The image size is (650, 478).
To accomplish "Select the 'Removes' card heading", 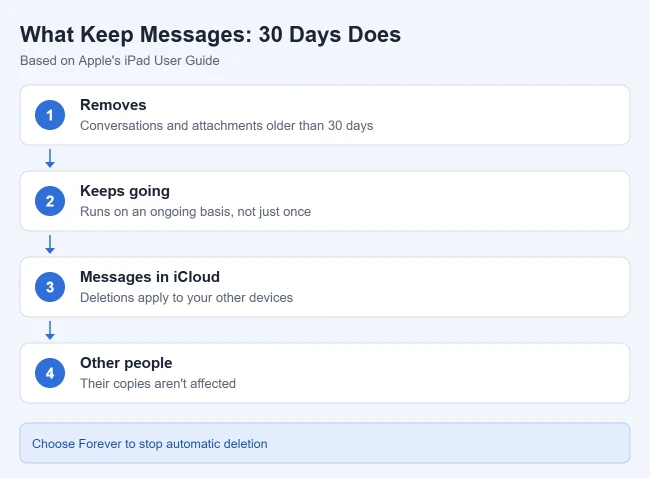I will click(113, 105).
